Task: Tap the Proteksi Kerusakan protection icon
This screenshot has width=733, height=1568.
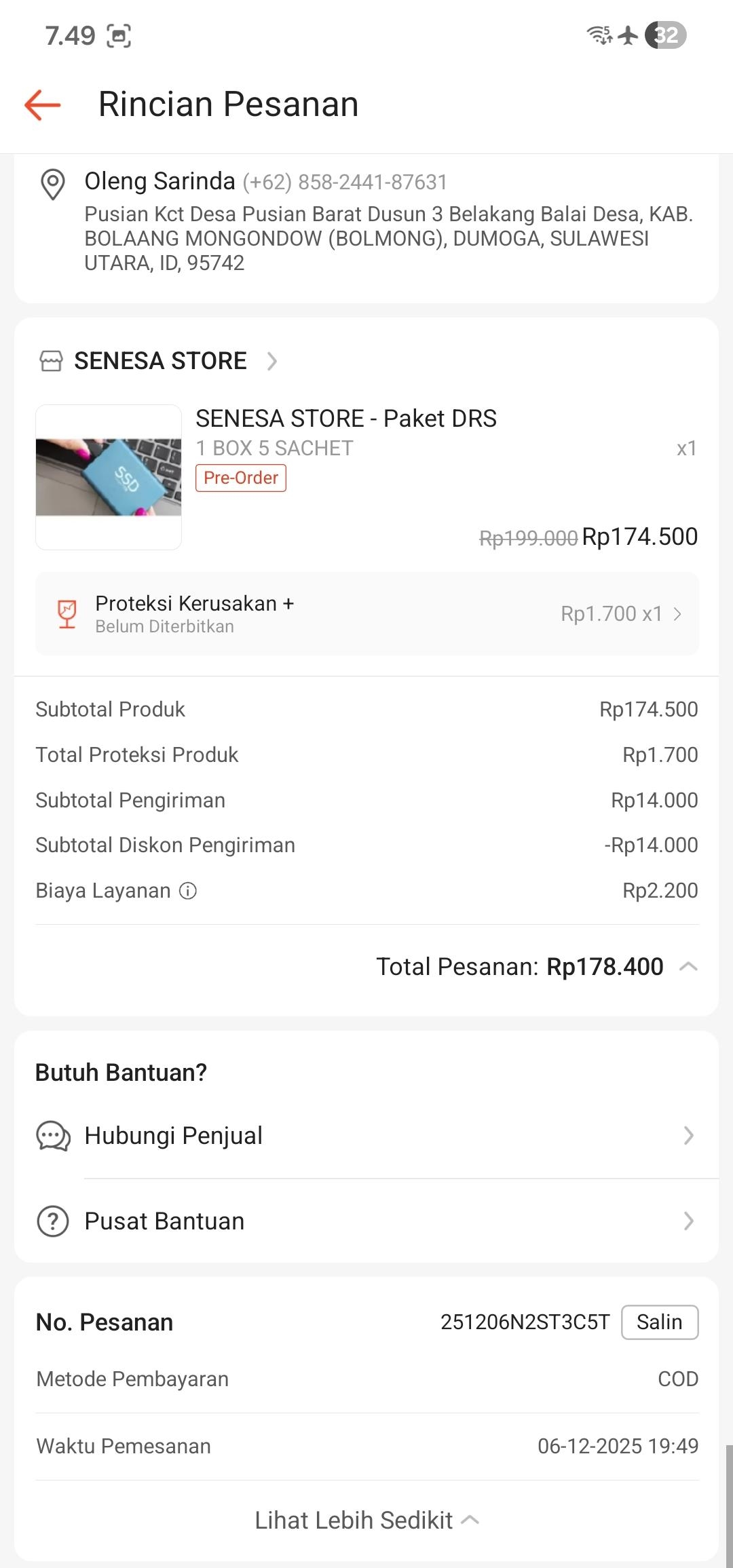Action: point(67,614)
